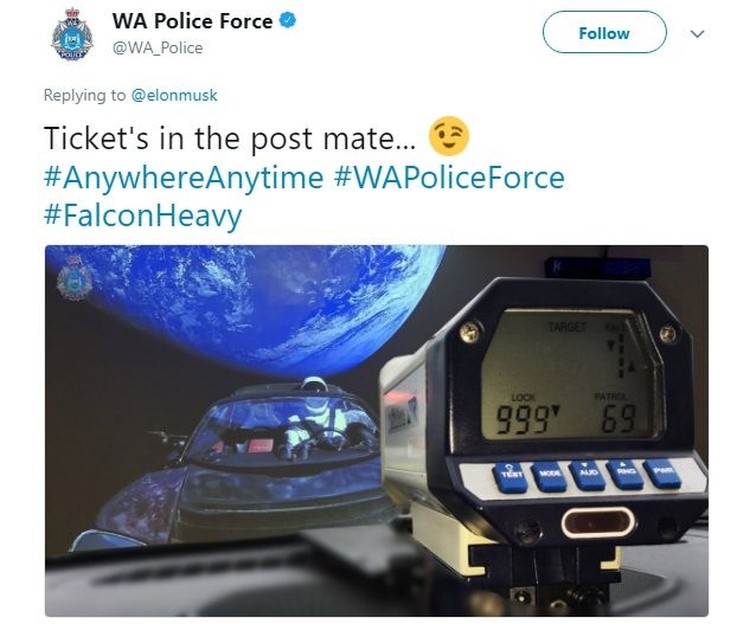Click the blue AUD button on the radar
This screenshot has height=624, width=750.
[x=586, y=475]
